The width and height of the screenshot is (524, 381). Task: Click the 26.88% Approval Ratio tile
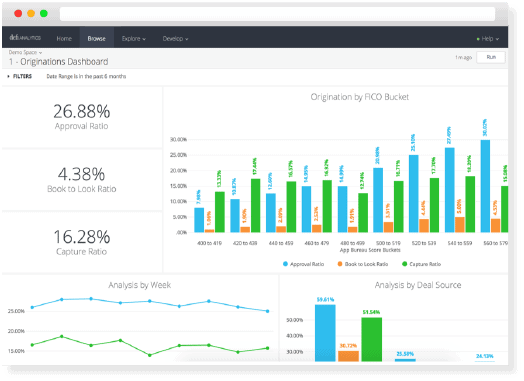pyautogui.click(x=82, y=117)
